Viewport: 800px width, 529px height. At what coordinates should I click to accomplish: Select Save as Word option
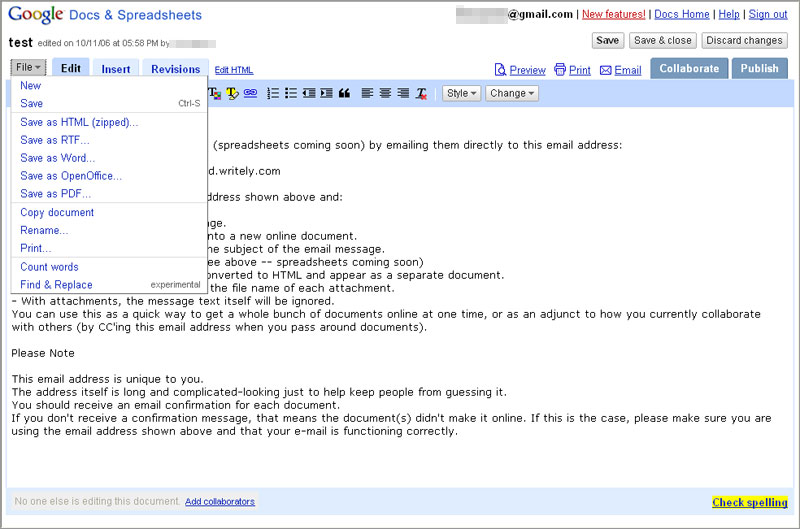point(109,158)
